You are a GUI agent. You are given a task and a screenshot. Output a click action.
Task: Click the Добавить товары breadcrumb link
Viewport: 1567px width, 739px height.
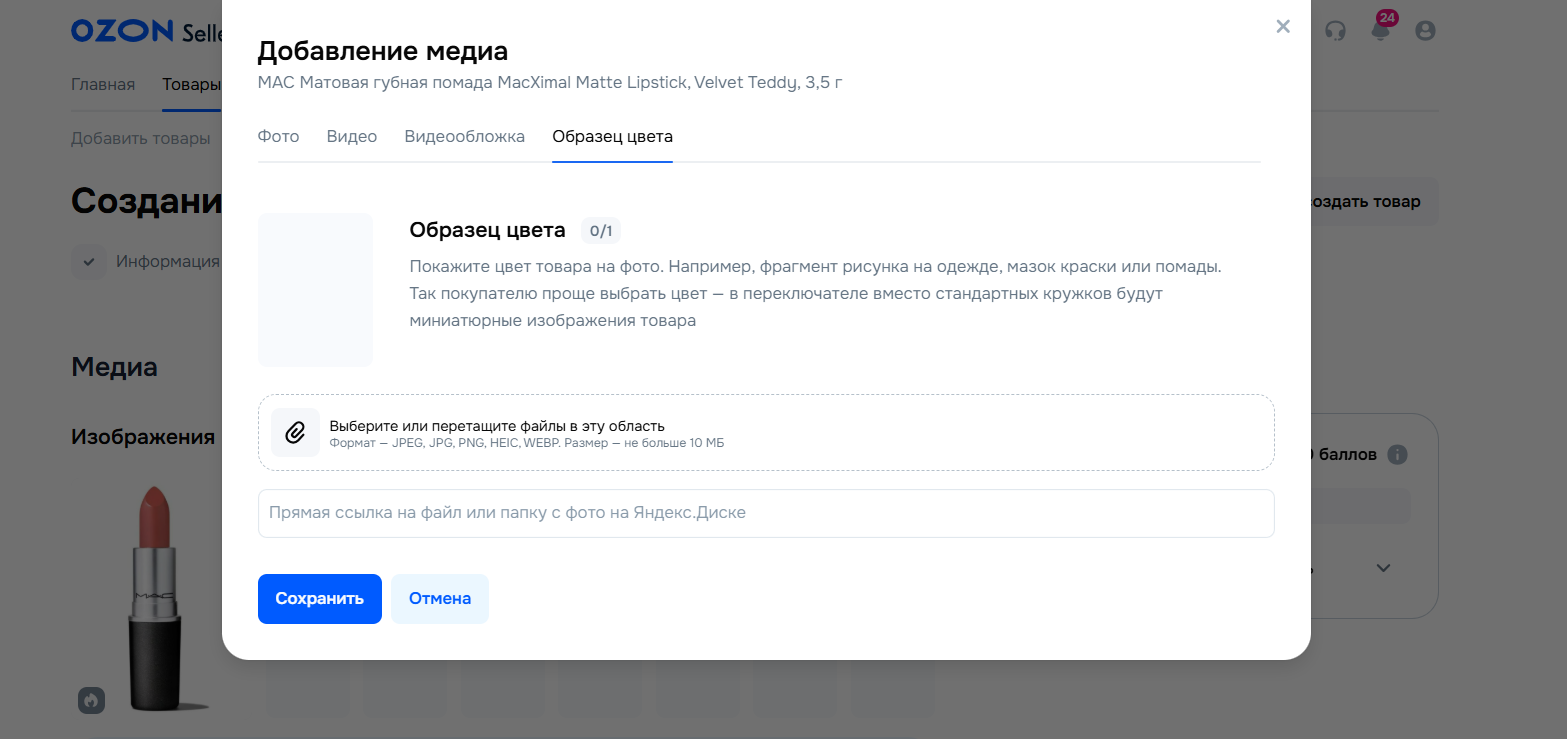click(x=140, y=138)
